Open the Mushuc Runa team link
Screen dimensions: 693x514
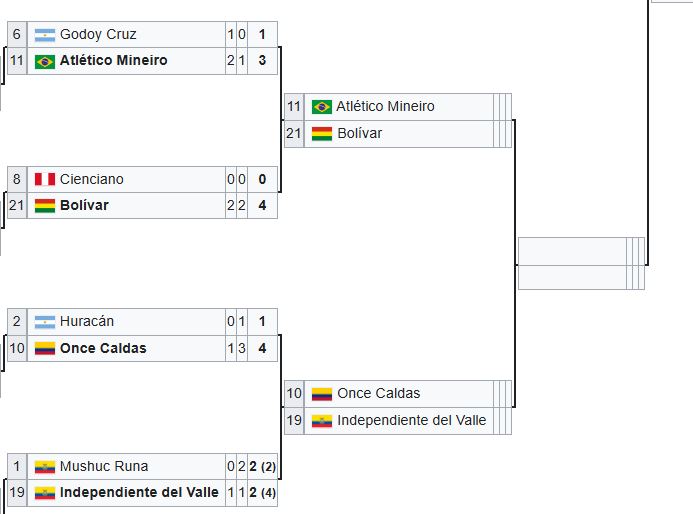tap(104, 467)
